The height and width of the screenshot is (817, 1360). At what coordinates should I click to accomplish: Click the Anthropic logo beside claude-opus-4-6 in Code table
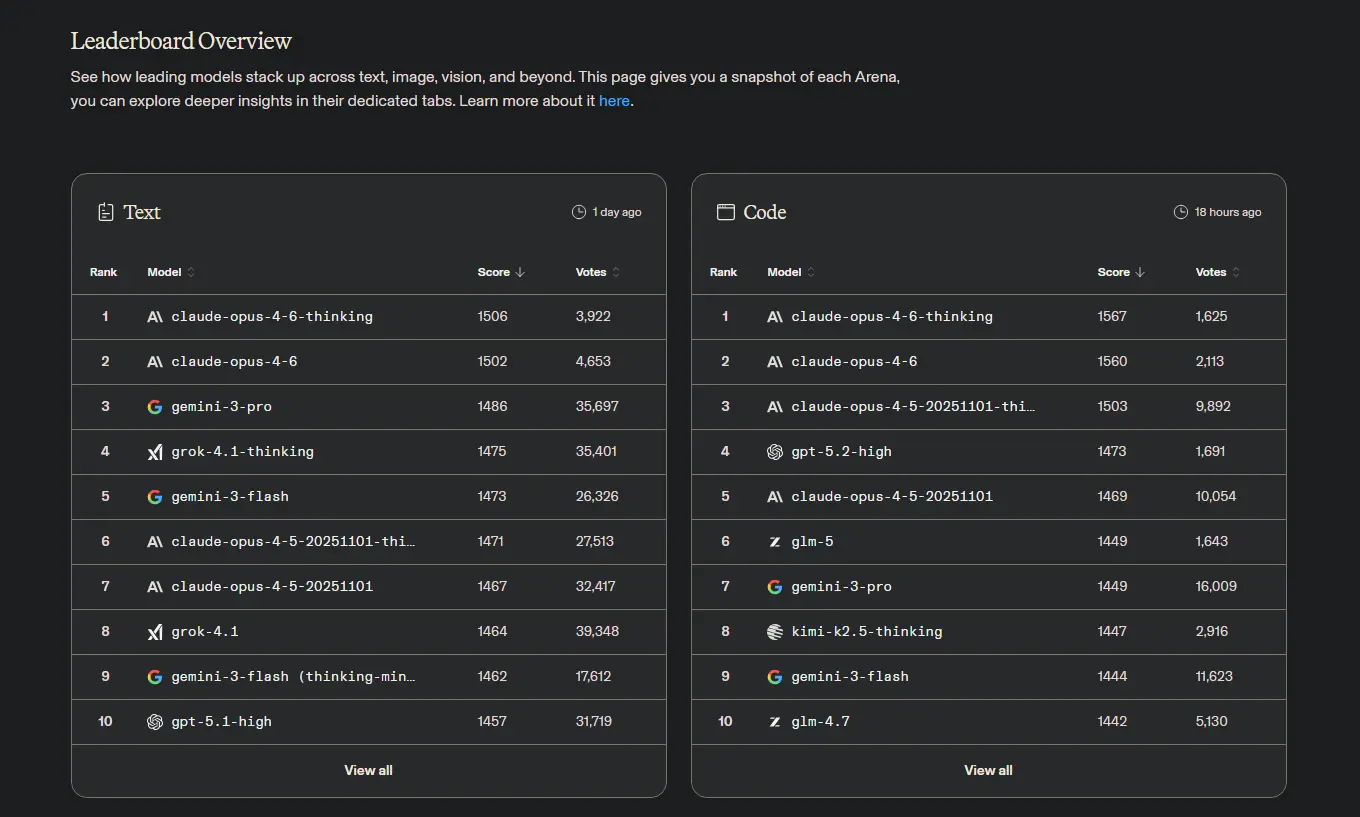pyautogui.click(x=775, y=362)
